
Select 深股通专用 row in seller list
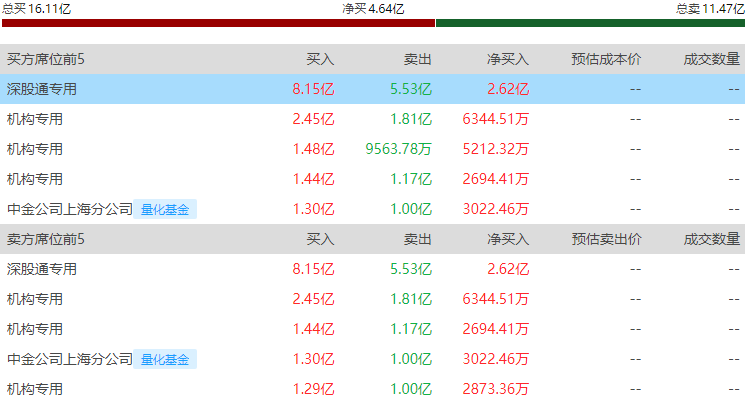click(x=372, y=269)
